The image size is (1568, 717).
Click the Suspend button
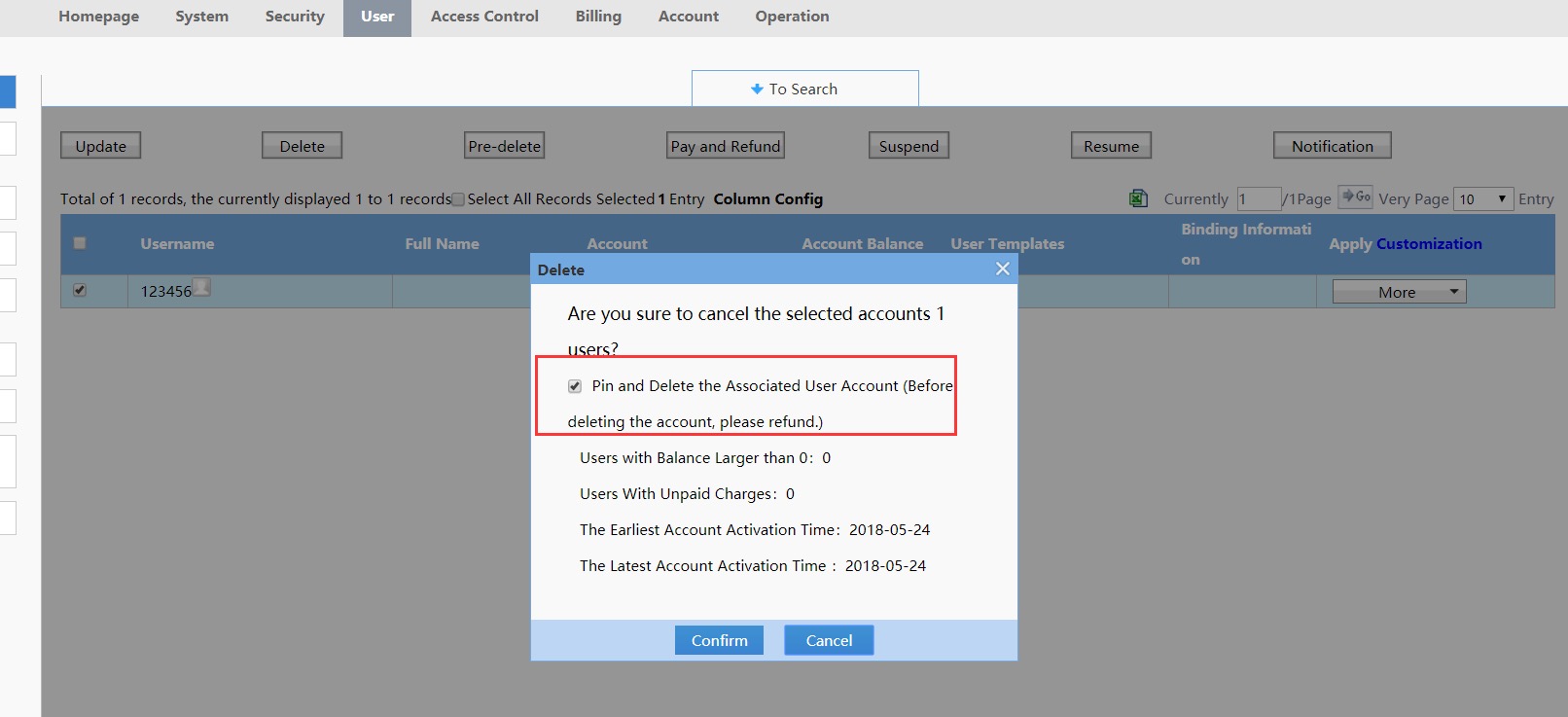pos(909,146)
